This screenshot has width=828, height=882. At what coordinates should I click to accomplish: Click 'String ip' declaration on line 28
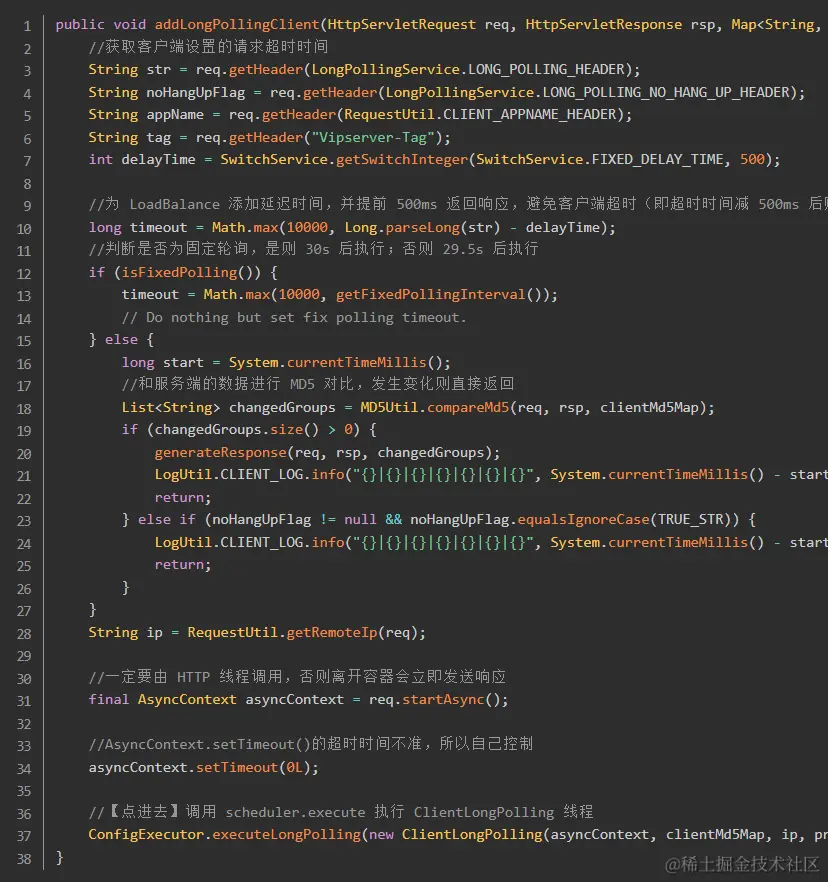click(125, 632)
